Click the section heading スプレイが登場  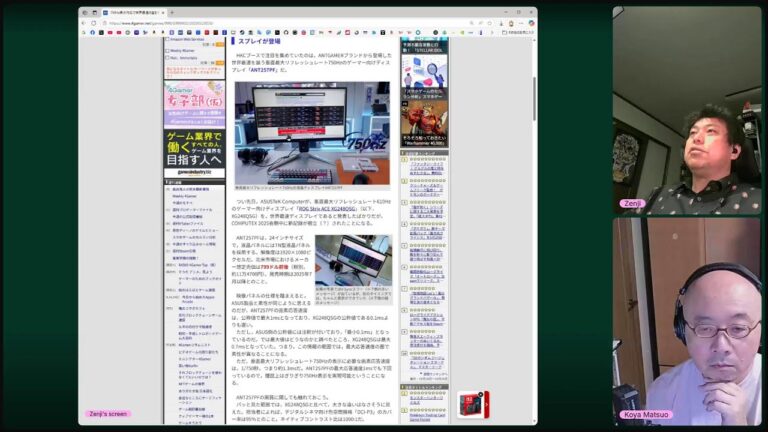tap(259, 41)
